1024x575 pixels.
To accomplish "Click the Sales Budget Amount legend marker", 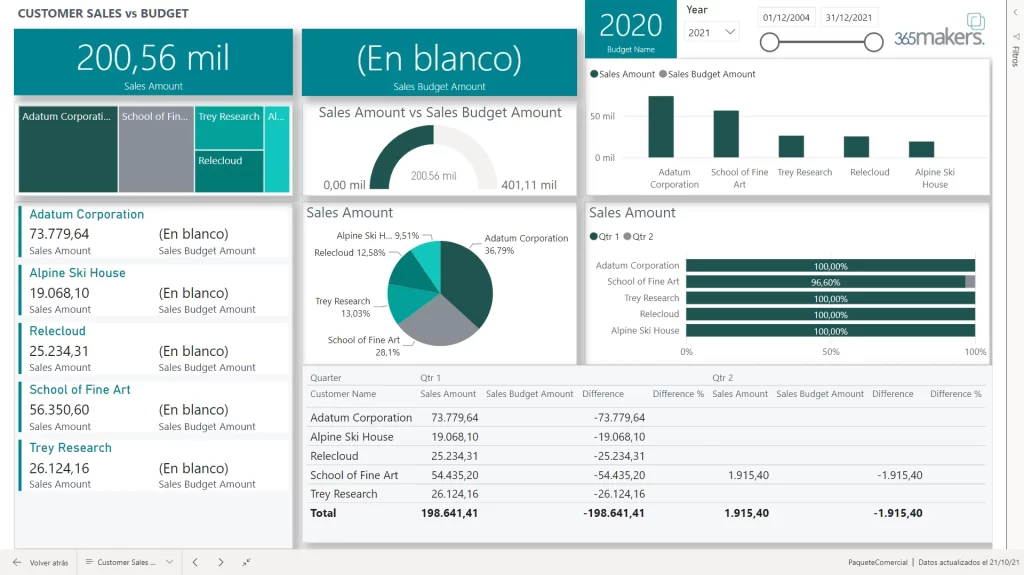I will coord(663,74).
